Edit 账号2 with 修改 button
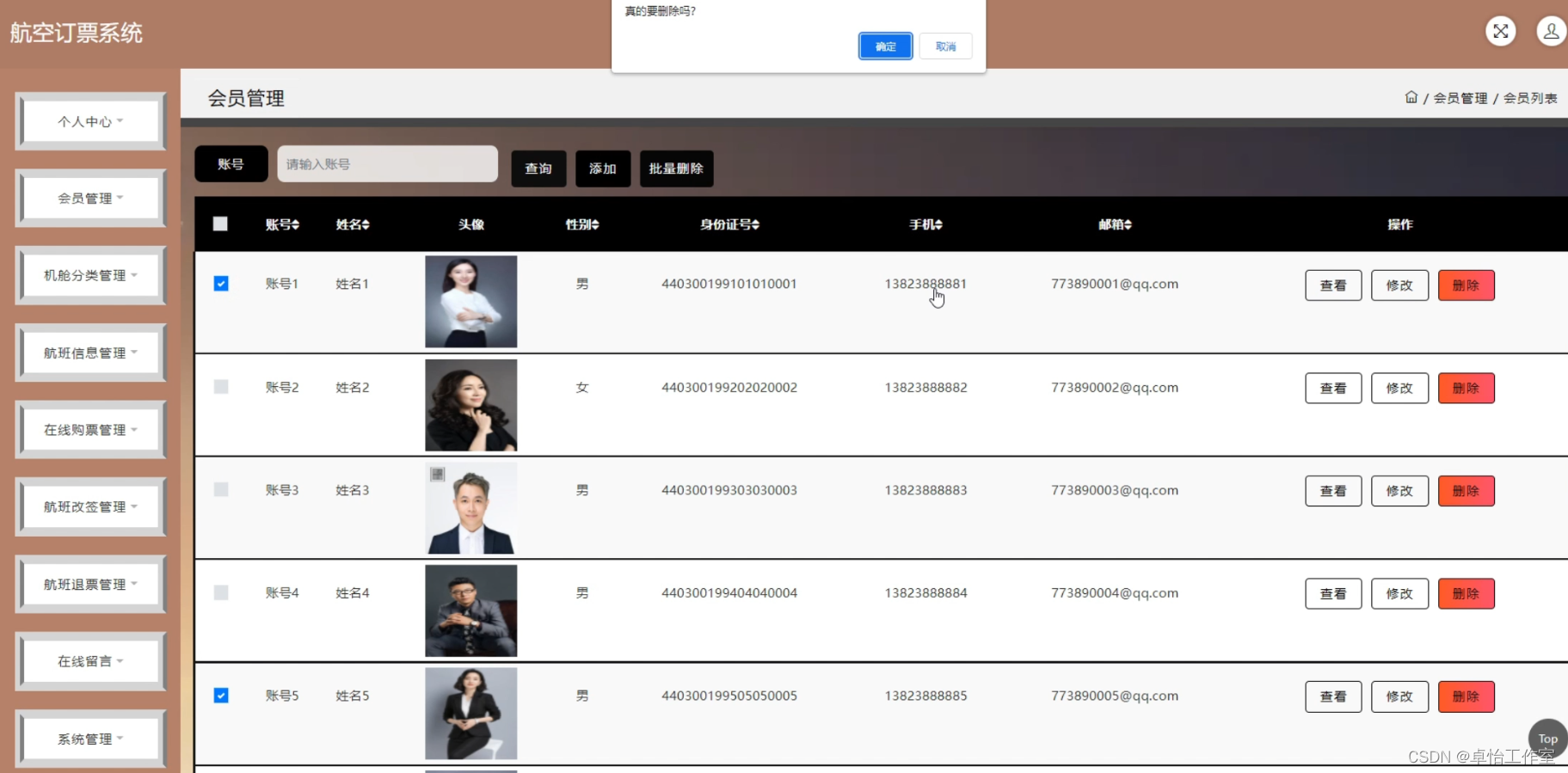 click(x=1399, y=388)
